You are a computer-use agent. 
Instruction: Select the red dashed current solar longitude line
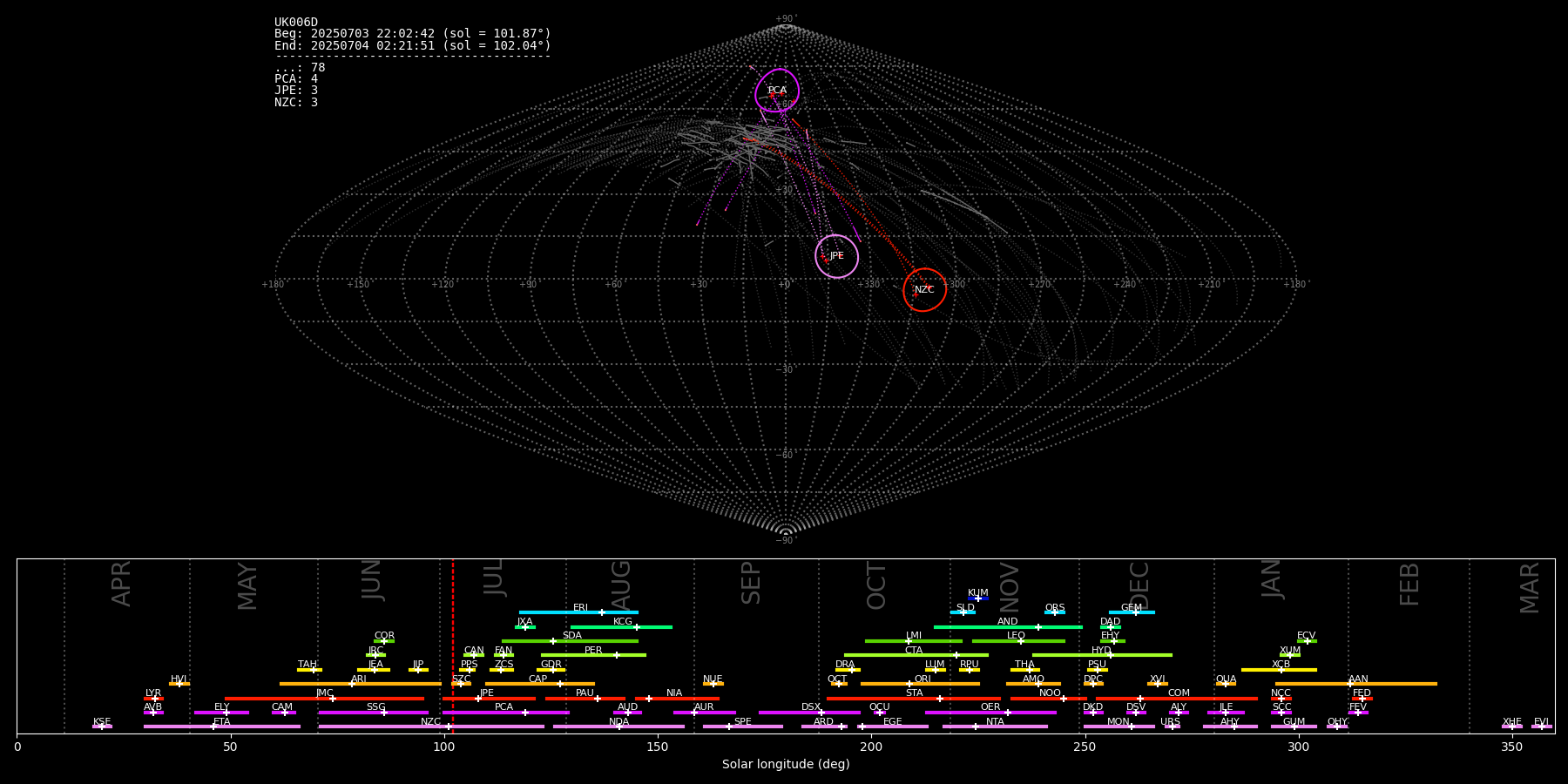click(453, 645)
